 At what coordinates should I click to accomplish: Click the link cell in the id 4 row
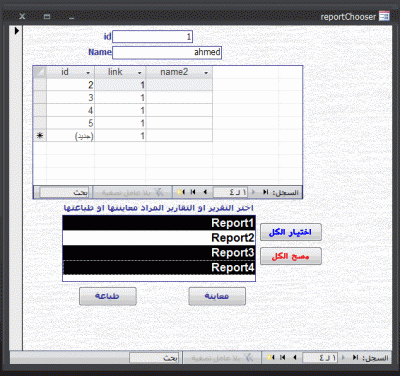coord(120,110)
